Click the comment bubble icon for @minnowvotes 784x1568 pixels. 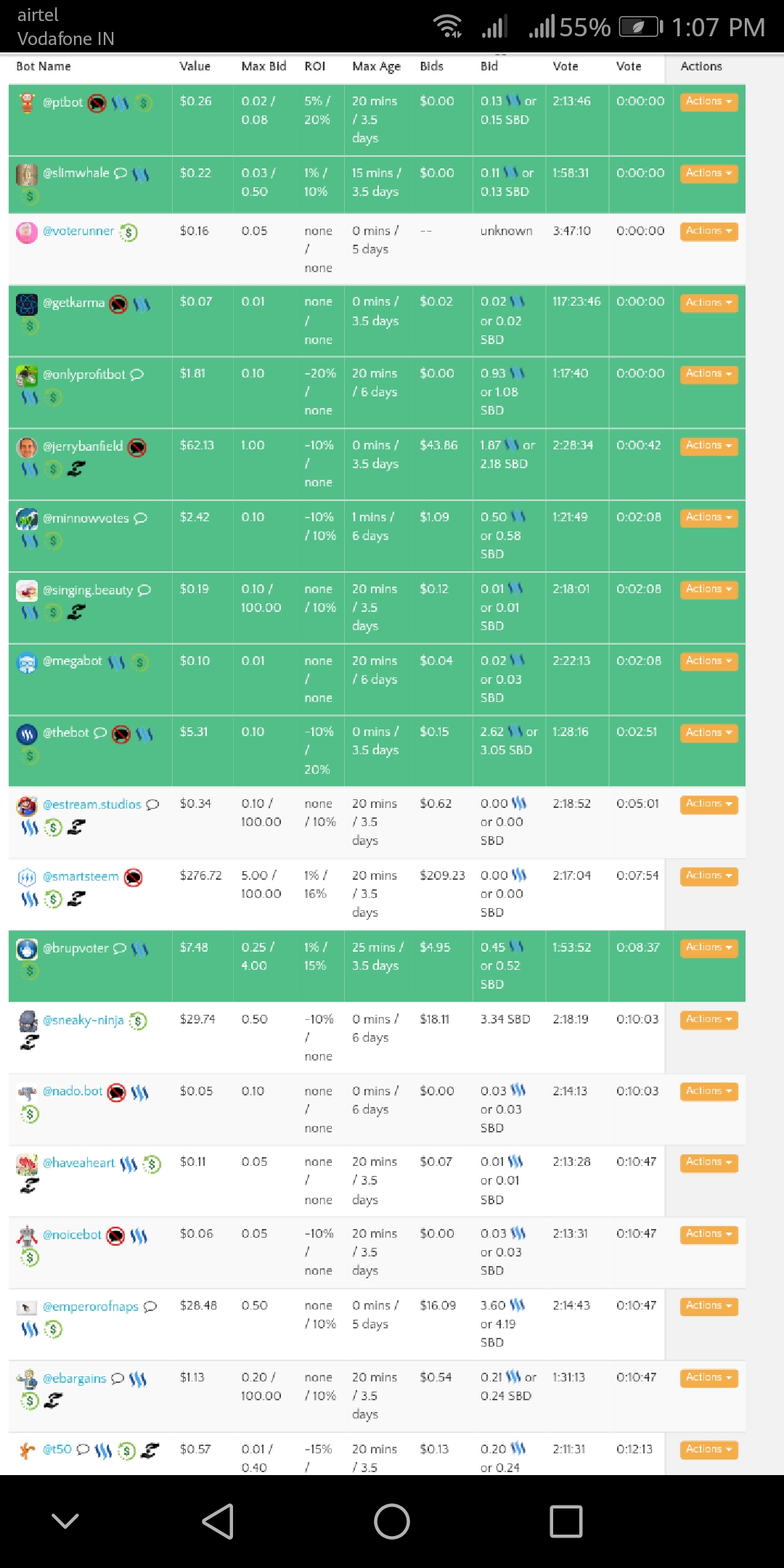[140, 518]
